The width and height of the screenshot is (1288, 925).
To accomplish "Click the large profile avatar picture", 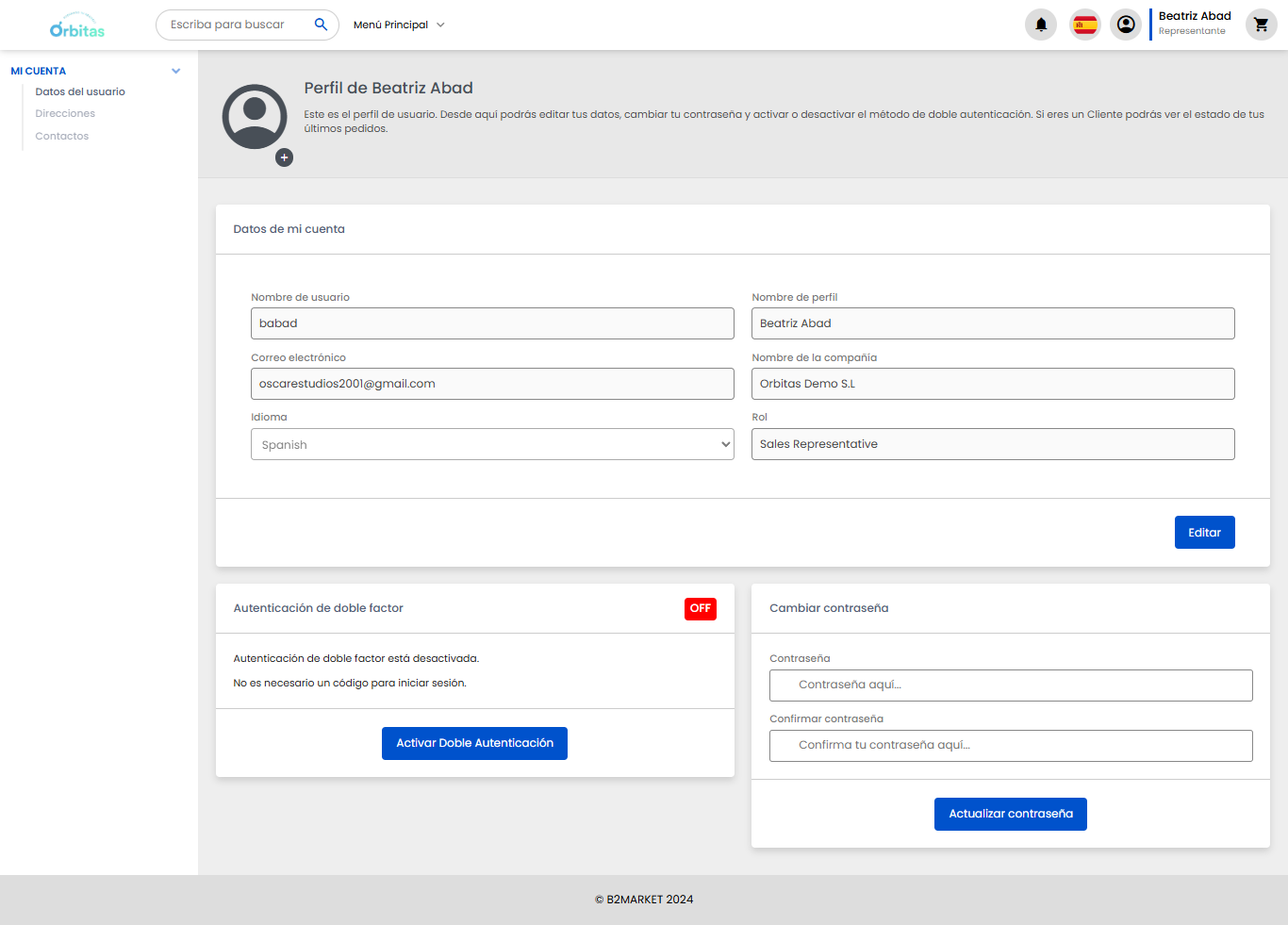I will pos(255,117).
